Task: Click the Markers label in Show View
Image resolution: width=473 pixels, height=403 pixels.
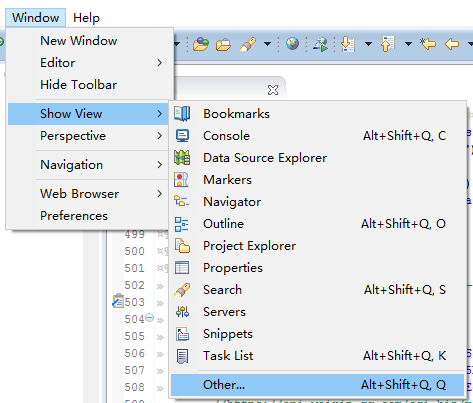Action: click(228, 180)
